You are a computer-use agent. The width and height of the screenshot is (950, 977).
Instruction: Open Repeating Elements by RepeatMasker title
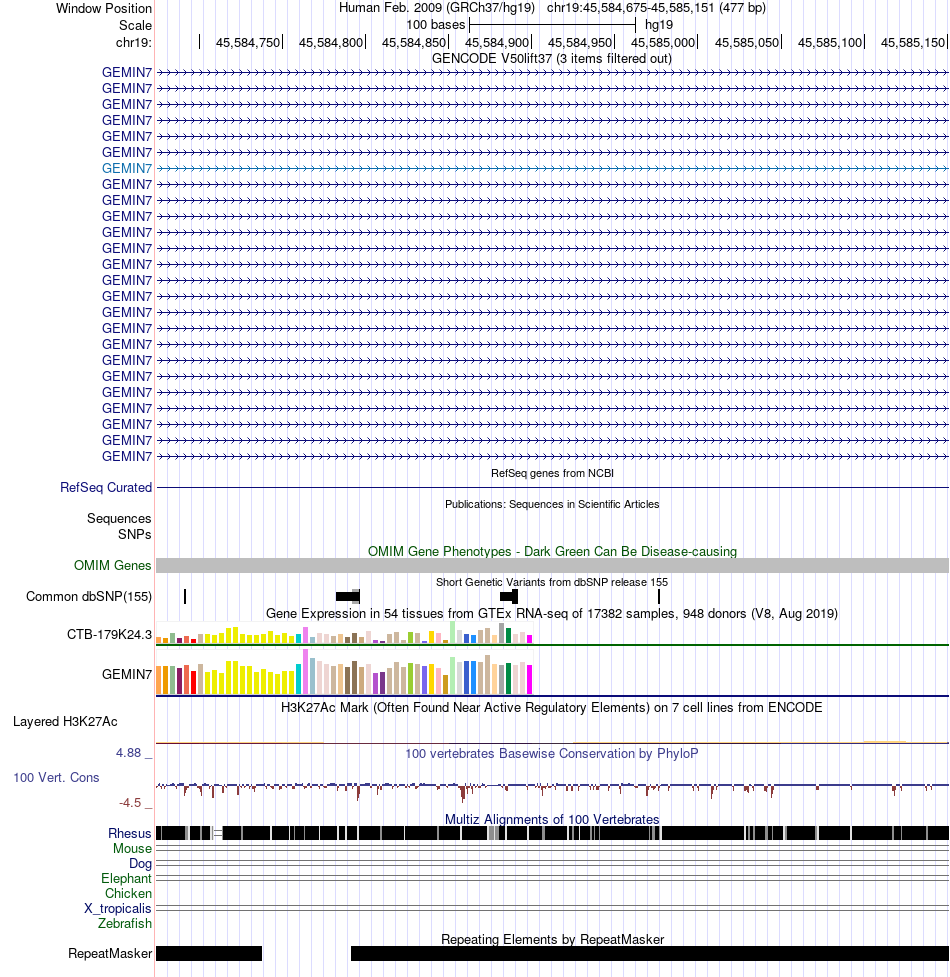point(552,940)
